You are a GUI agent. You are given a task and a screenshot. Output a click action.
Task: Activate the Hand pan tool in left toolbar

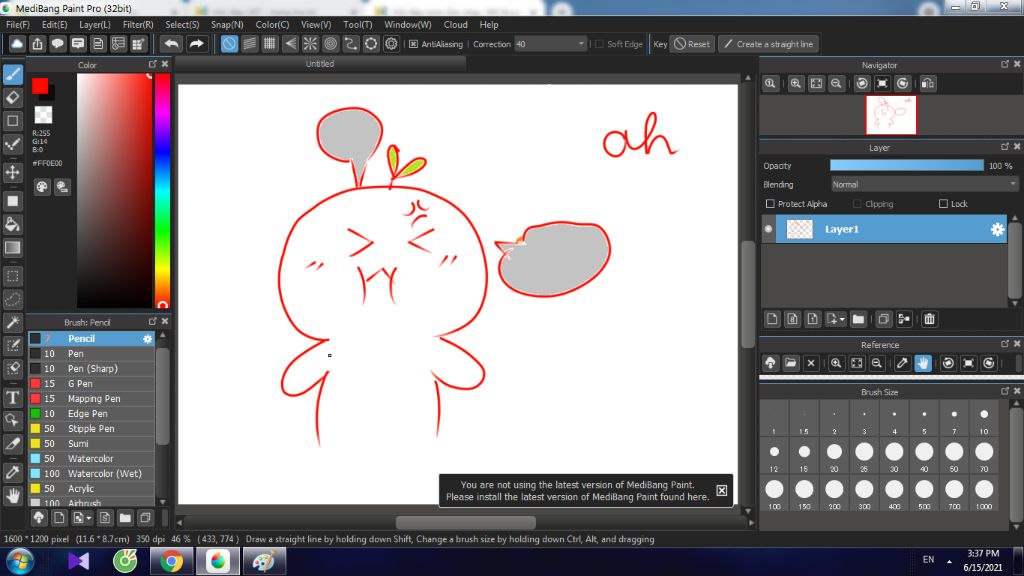(x=13, y=495)
